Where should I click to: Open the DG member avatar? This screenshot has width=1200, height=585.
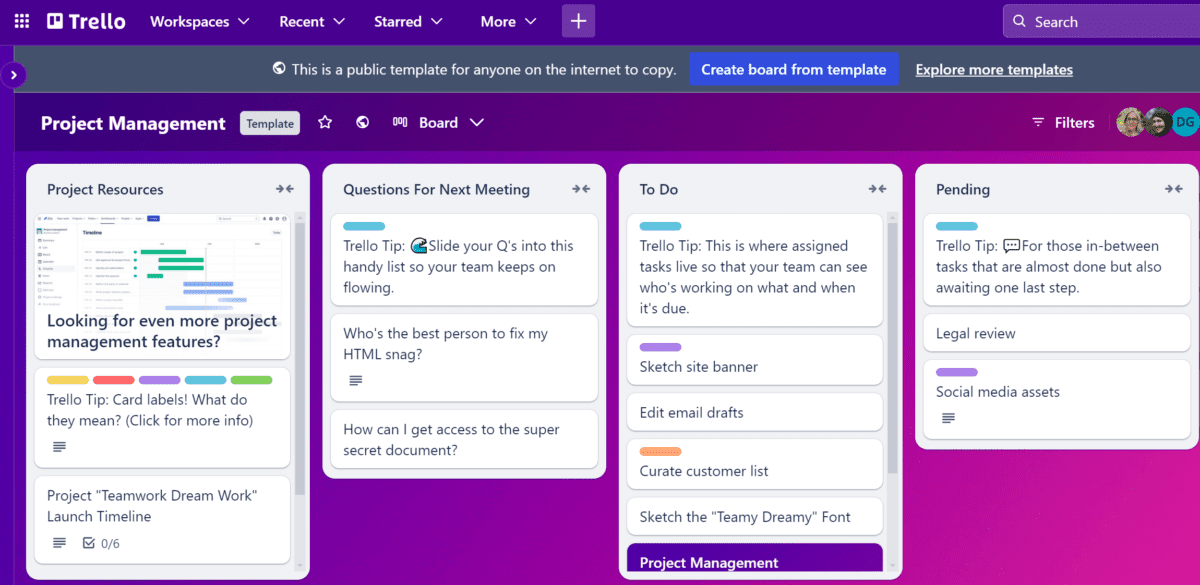(1185, 122)
